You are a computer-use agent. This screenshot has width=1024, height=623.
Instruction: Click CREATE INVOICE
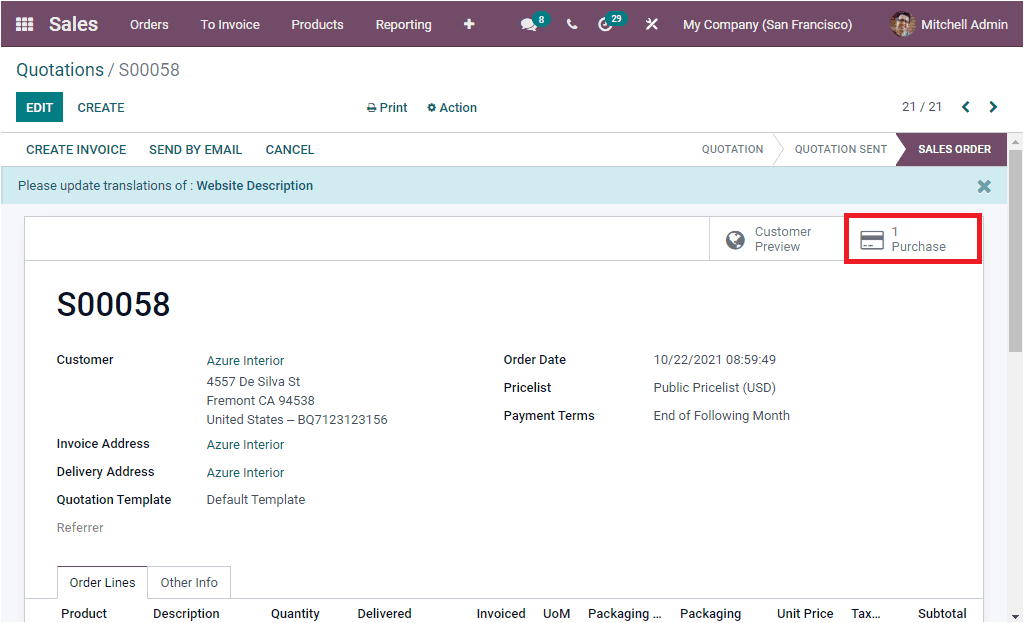75,149
